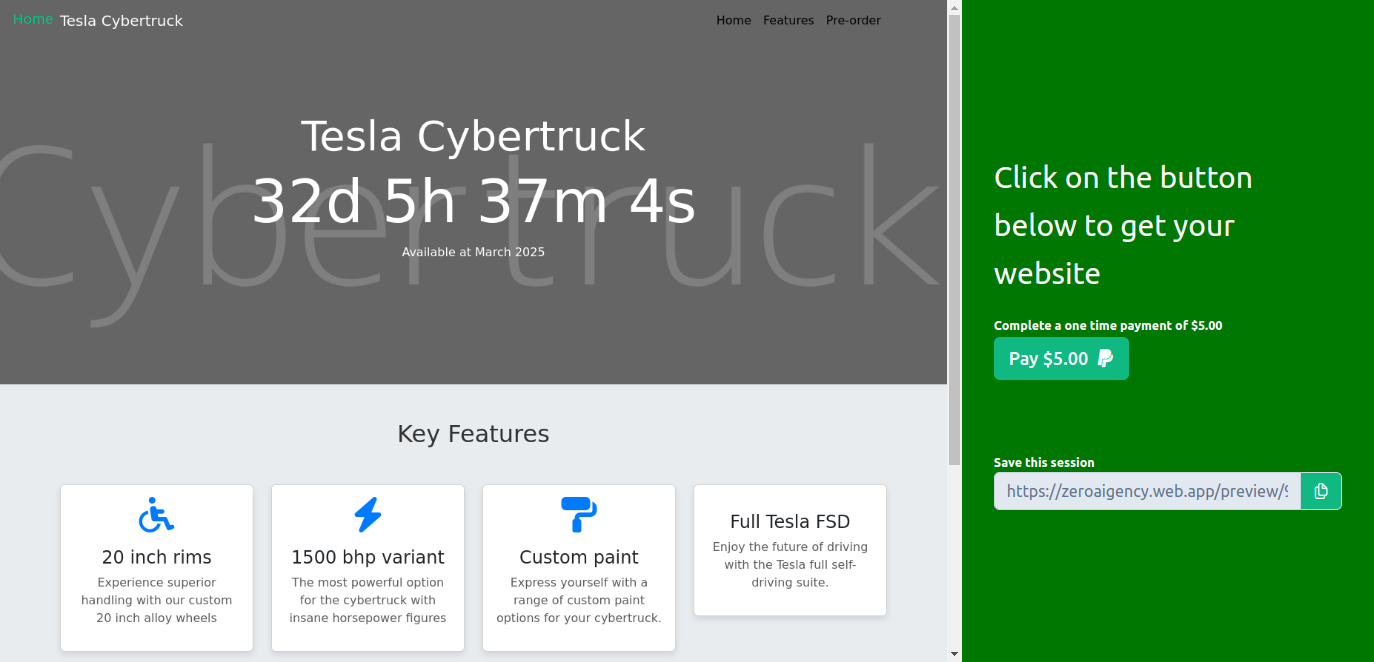Click the Save this session label
The width and height of the screenshot is (1374, 662).
1044,463
